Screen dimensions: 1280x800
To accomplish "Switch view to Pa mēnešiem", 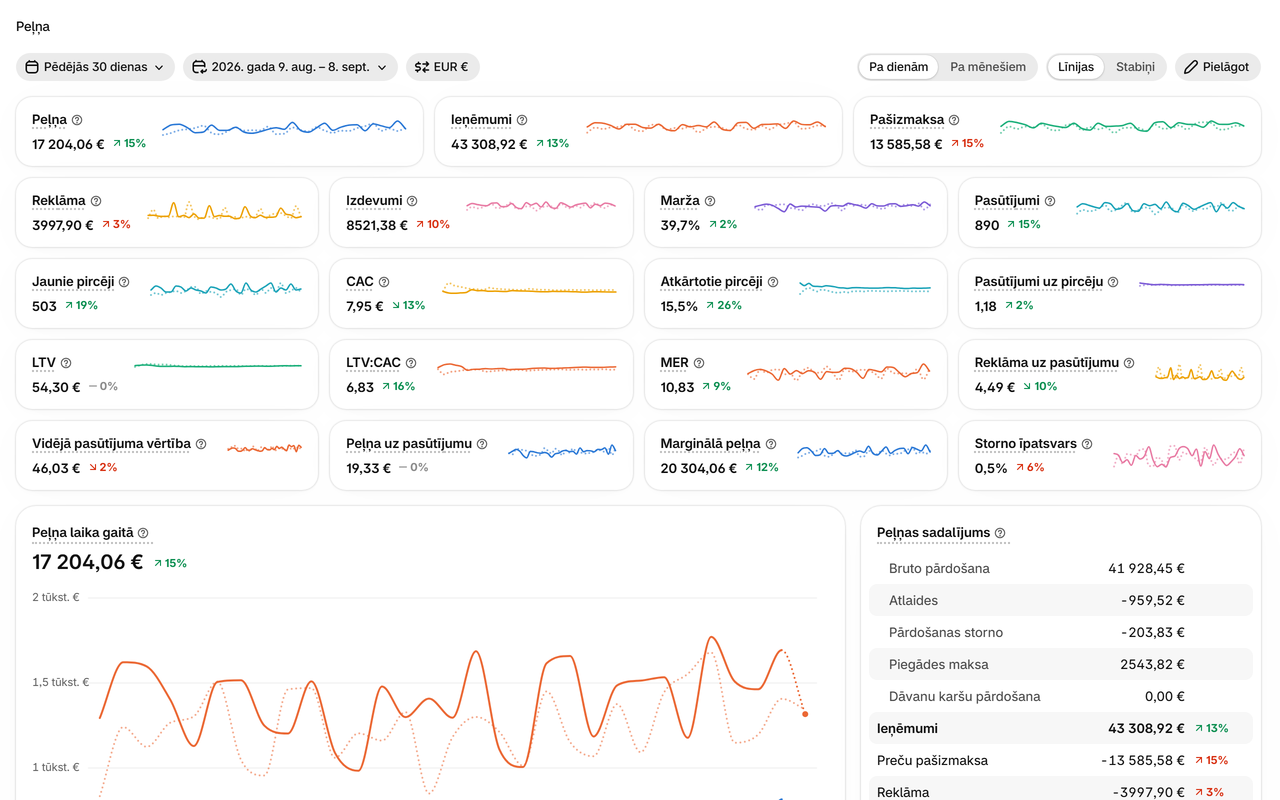I will (x=988, y=67).
